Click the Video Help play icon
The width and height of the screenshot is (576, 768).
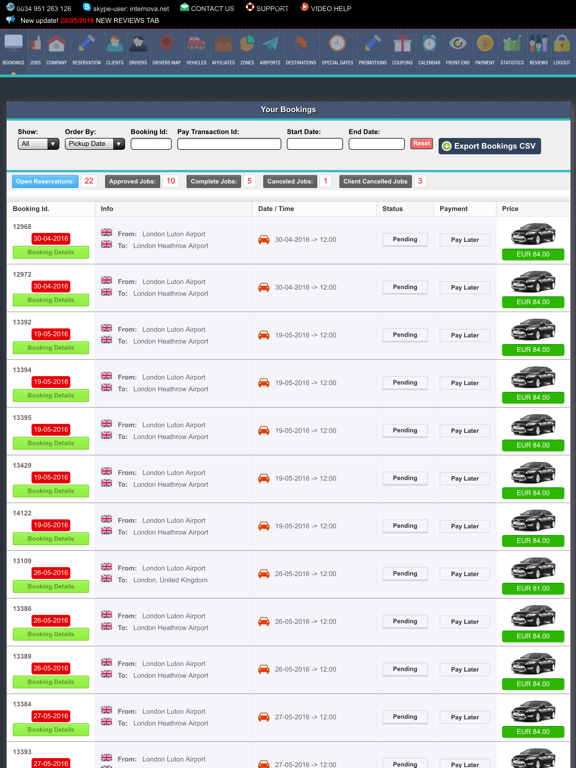click(304, 7)
